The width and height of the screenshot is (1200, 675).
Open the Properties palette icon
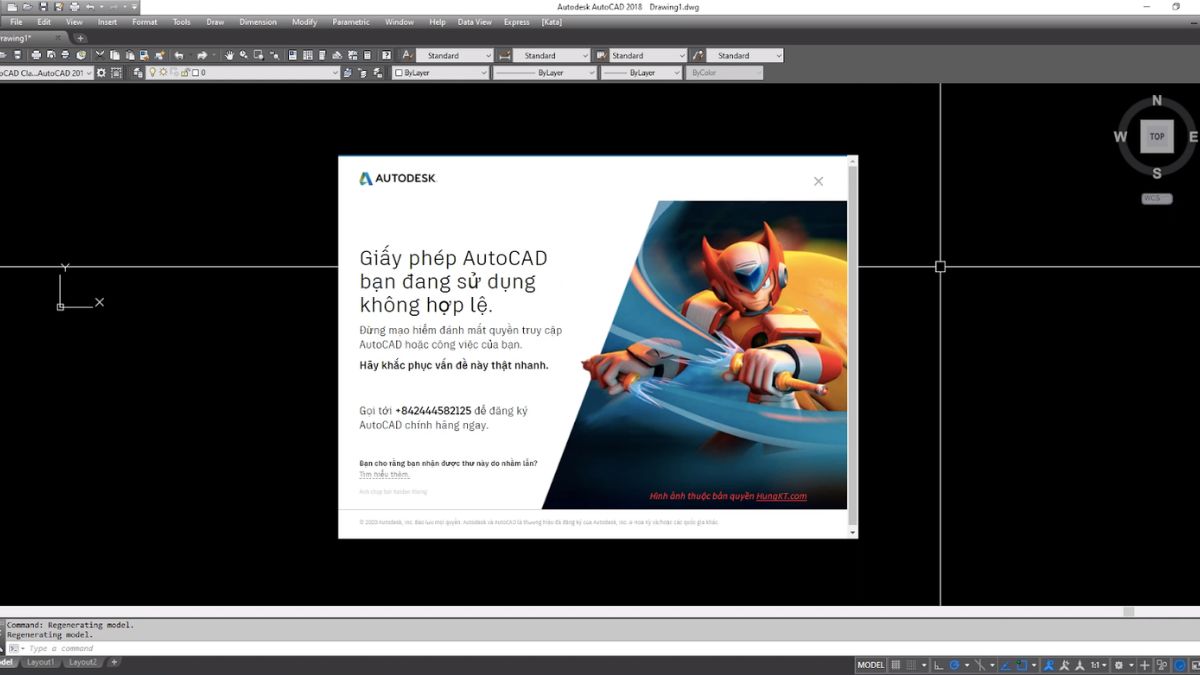point(292,55)
